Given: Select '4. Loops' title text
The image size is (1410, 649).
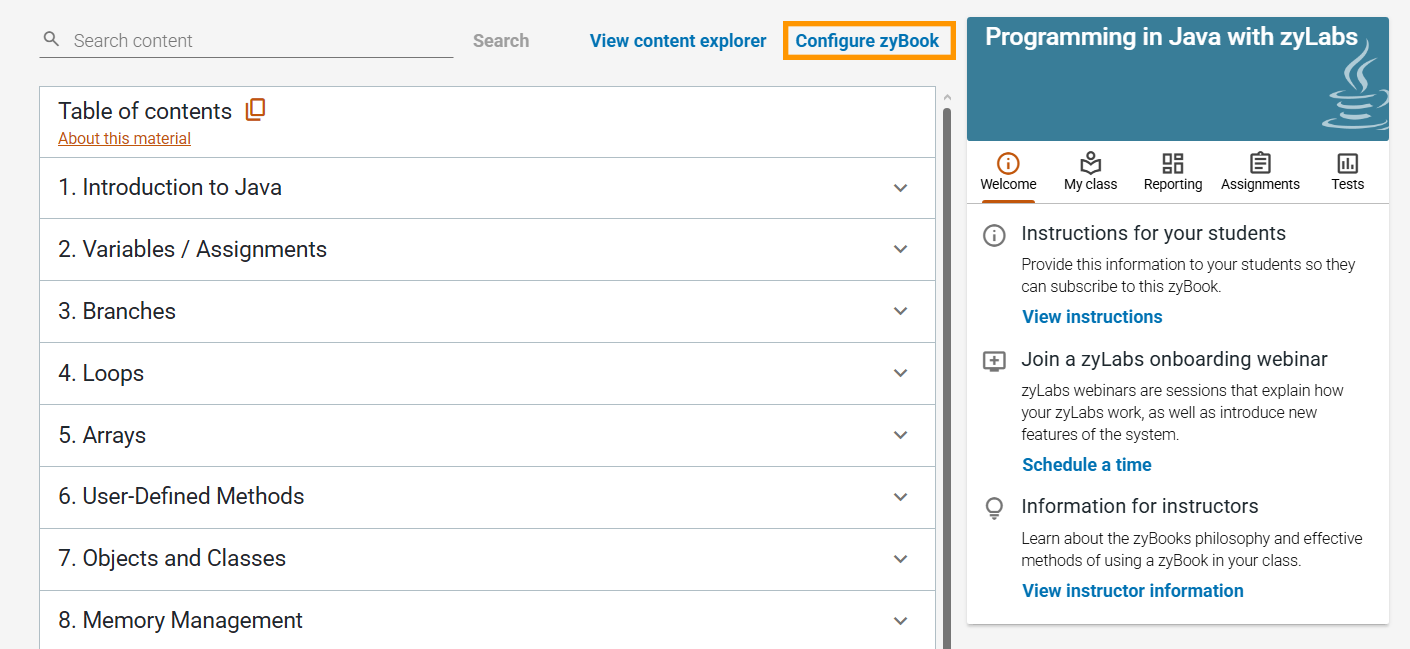Looking at the screenshot, I should coord(101,374).
